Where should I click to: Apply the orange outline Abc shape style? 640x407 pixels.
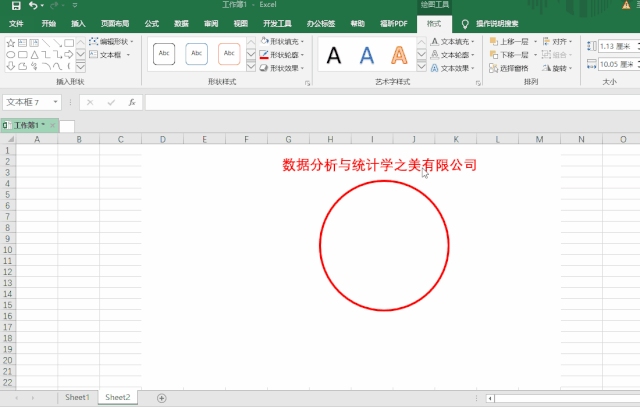click(229, 54)
